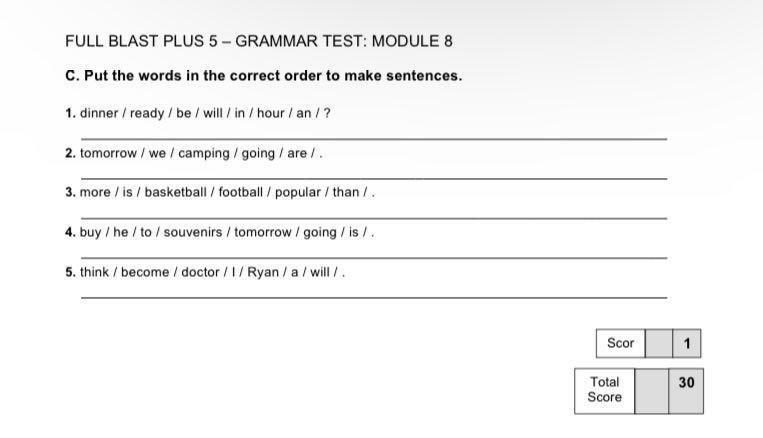763x438 pixels.
Task: Click the grammar test module 8 title
Action: (259, 41)
